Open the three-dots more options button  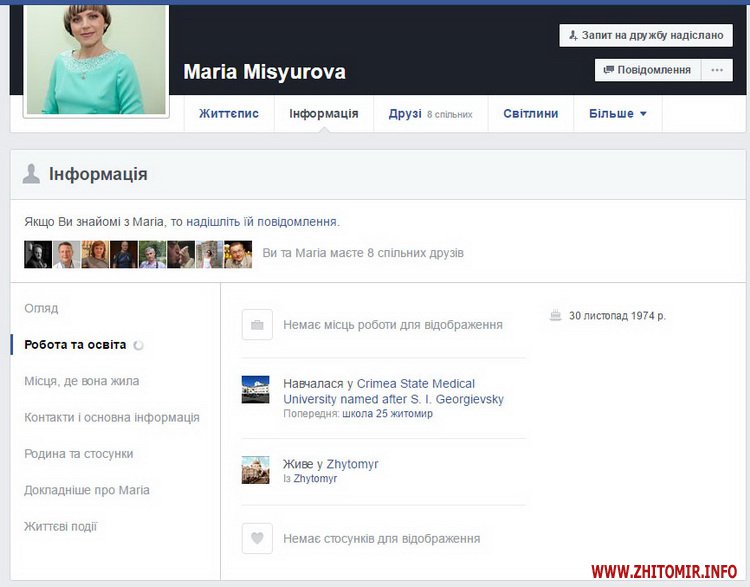716,70
